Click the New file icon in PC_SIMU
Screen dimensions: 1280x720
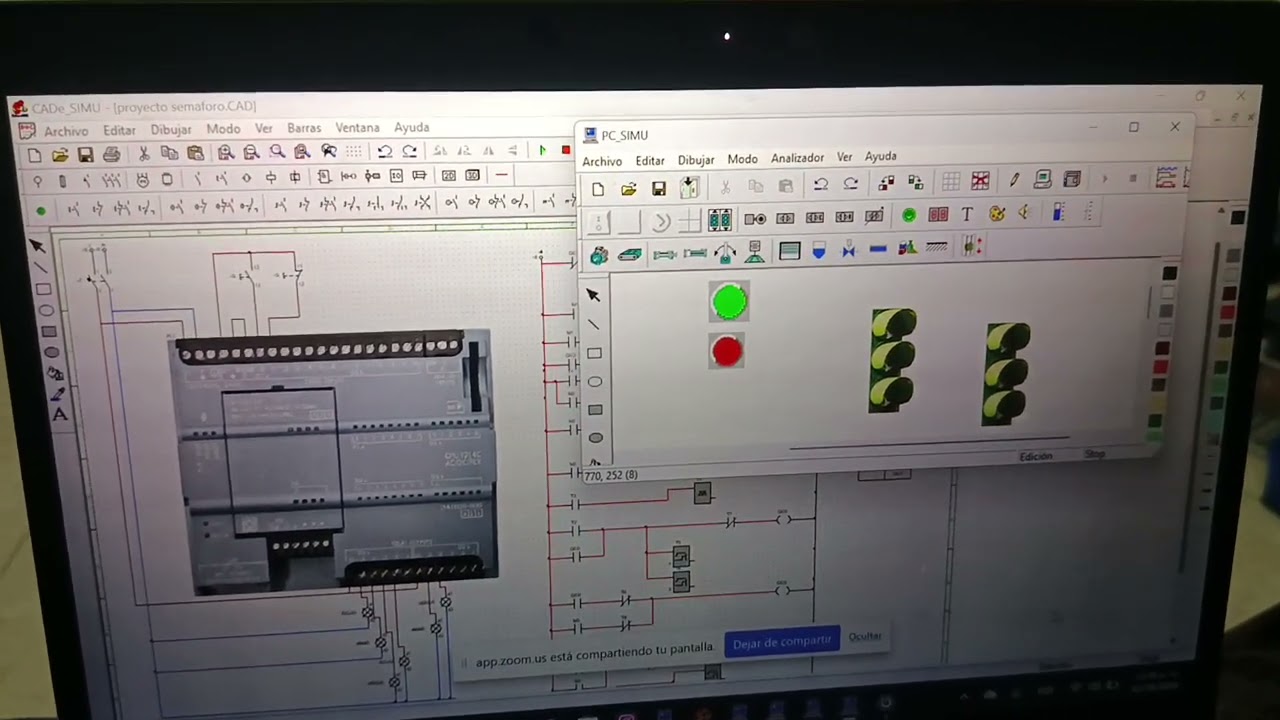[x=598, y=189]
